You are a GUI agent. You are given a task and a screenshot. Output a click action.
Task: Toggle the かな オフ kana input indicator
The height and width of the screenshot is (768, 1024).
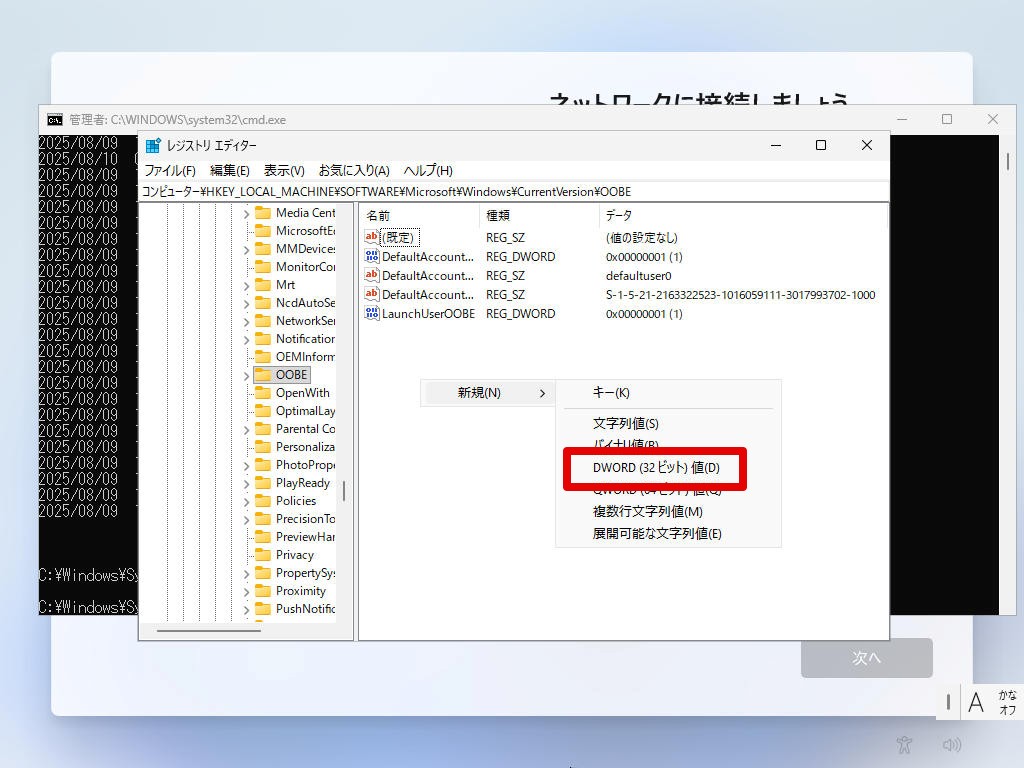1007,702
